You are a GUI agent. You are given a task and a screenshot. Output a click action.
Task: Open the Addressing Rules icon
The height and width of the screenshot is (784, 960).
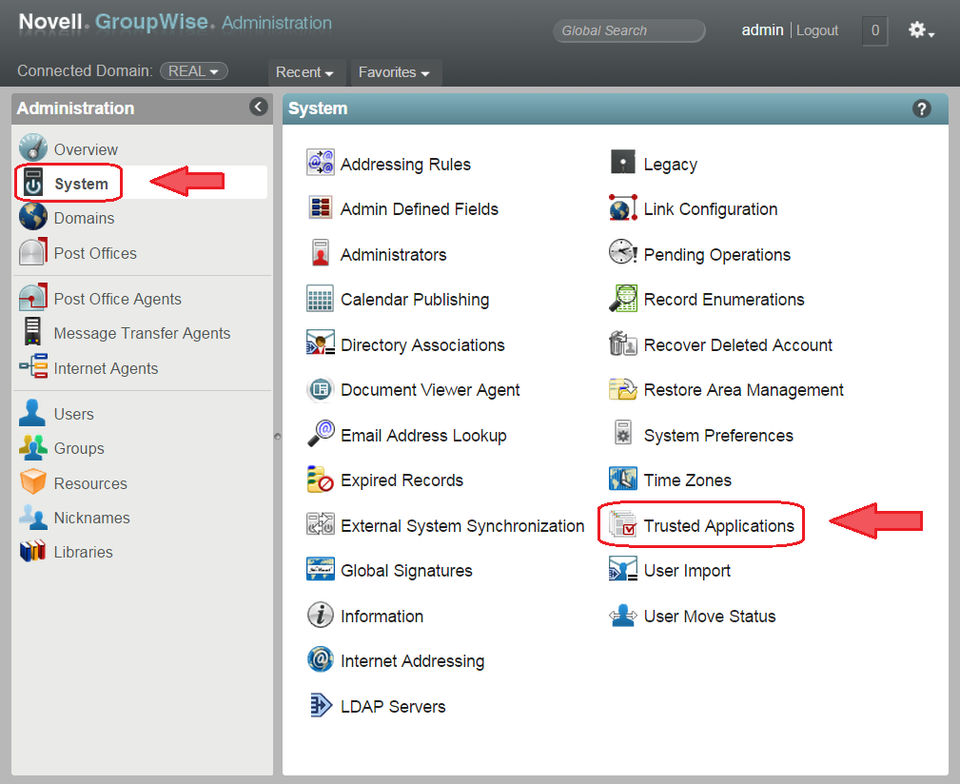pyautogui.click(x=320, y=163)
